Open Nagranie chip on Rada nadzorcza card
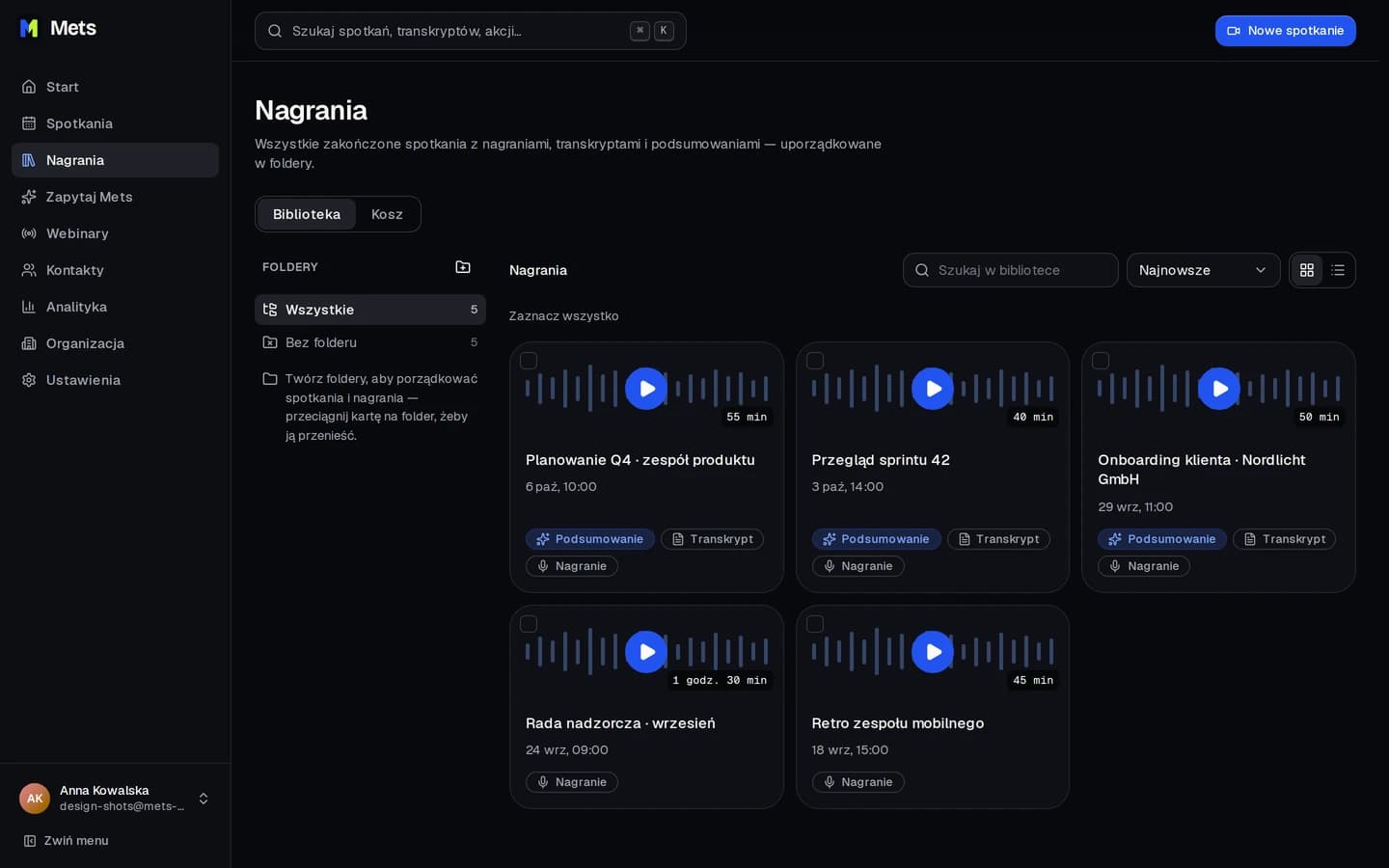This screenshot has height=868, width=1389. pyautogui.click(x=572, y=782)
